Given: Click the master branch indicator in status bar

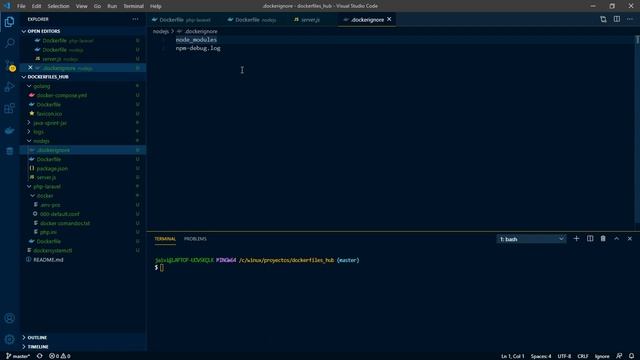Looking at the screenshot, I should pos(18,356).
